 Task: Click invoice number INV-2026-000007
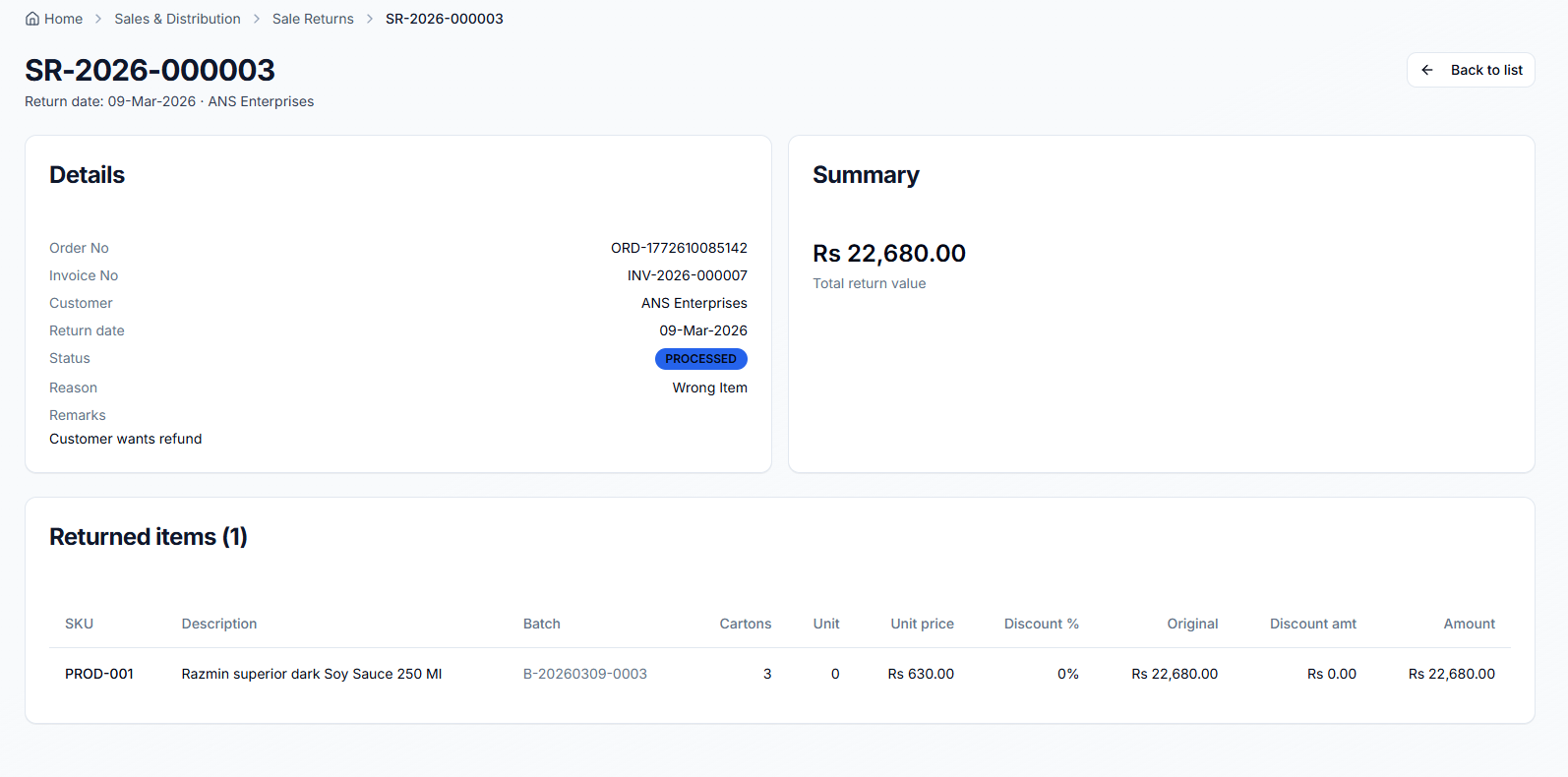[687, 275]
